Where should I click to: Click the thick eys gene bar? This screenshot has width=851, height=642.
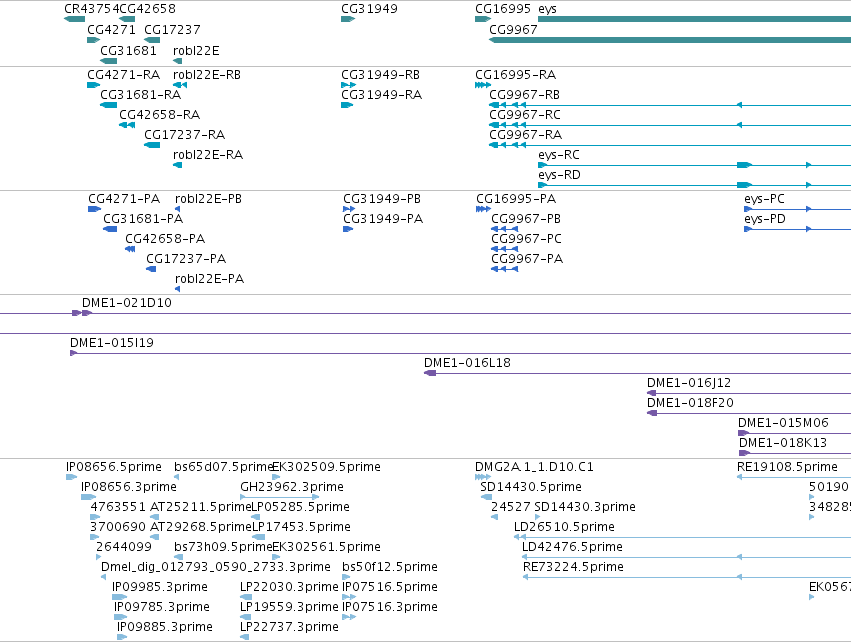coord(694,19)
